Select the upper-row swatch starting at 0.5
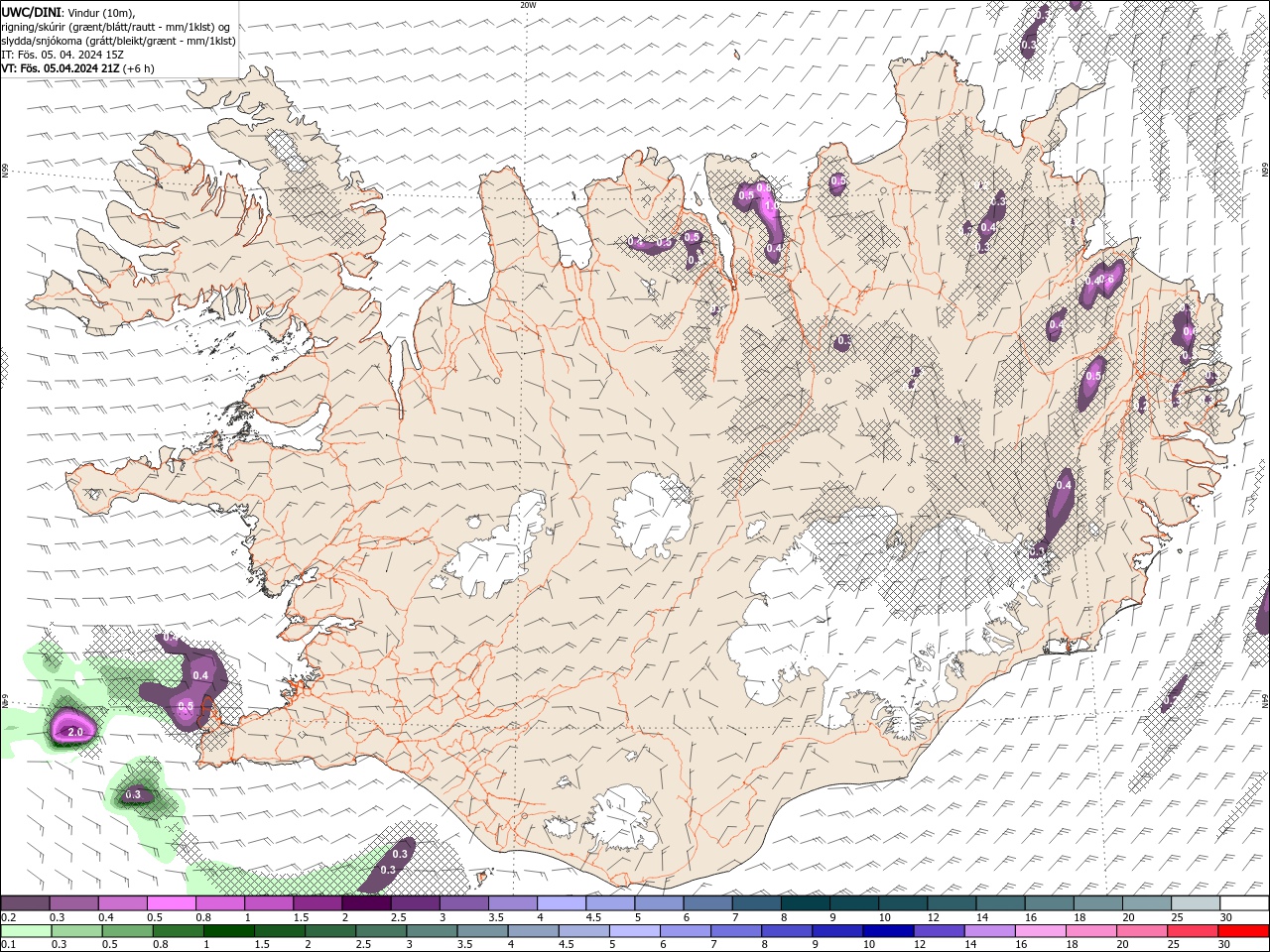 coord(171,903)
